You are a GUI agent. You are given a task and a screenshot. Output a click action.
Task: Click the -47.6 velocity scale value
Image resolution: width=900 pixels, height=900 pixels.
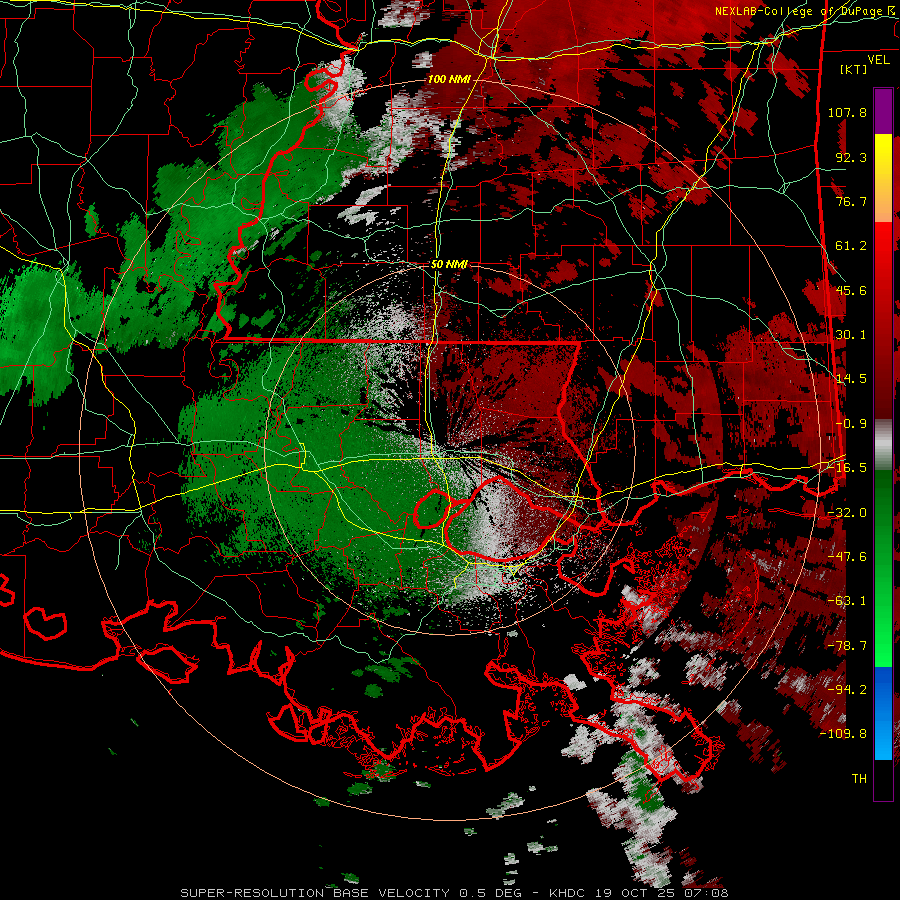point(847,556)
